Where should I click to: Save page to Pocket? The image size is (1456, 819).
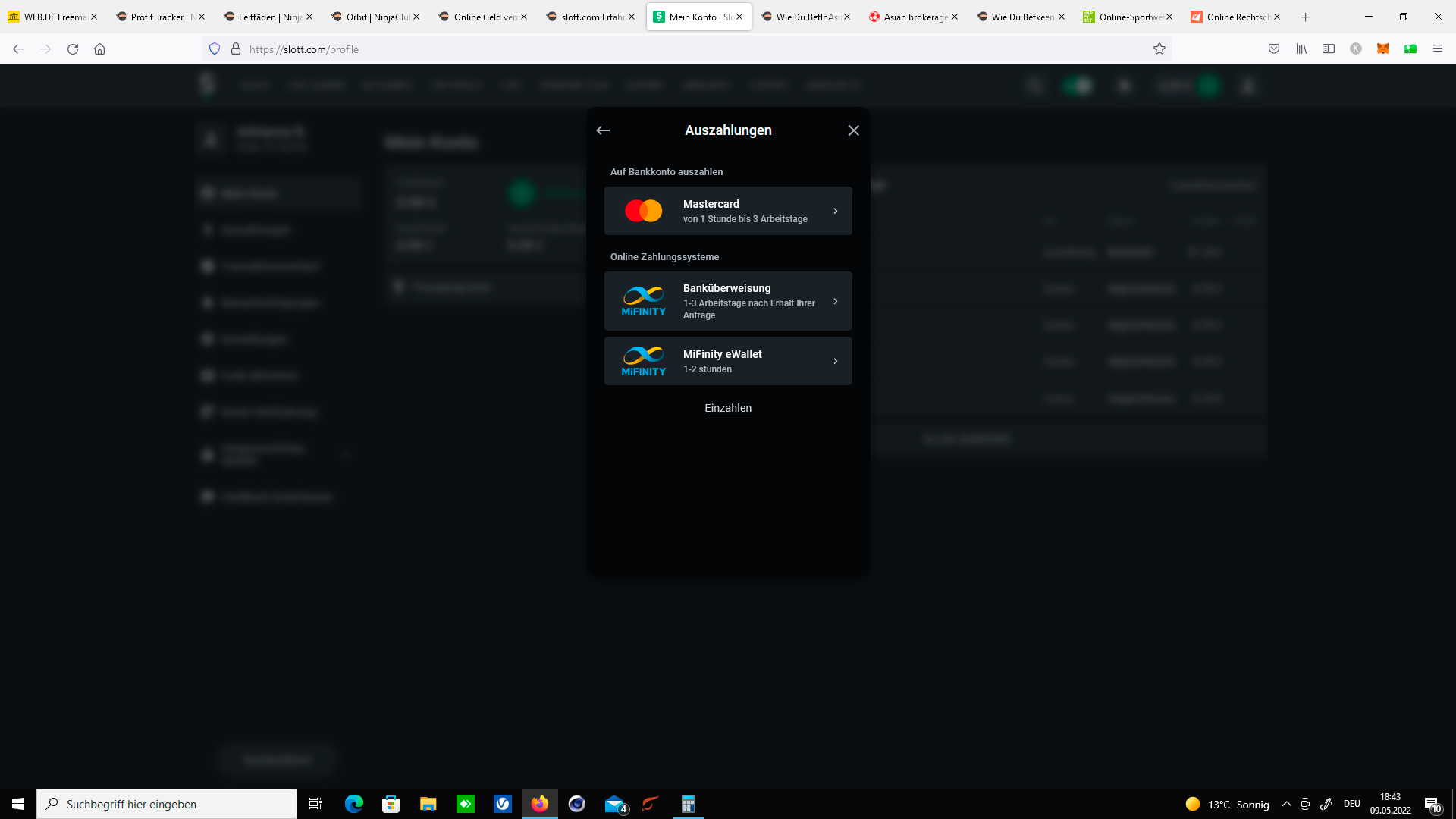click(1274, 49)
